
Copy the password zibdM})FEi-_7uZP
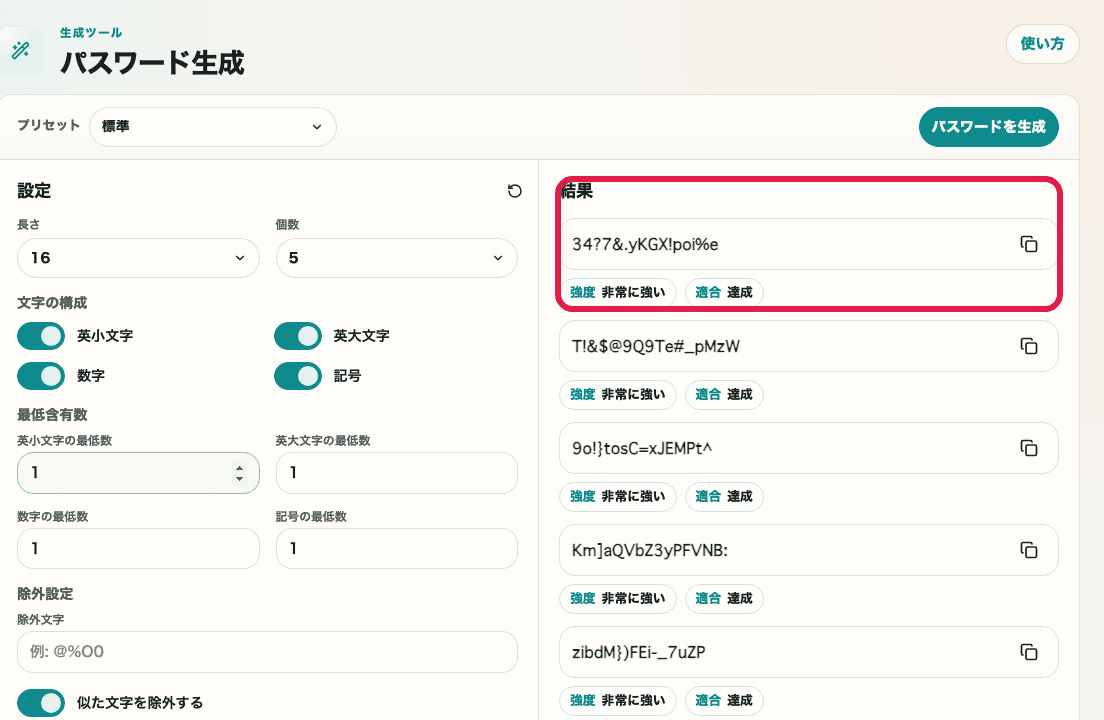pos(1029,652)
